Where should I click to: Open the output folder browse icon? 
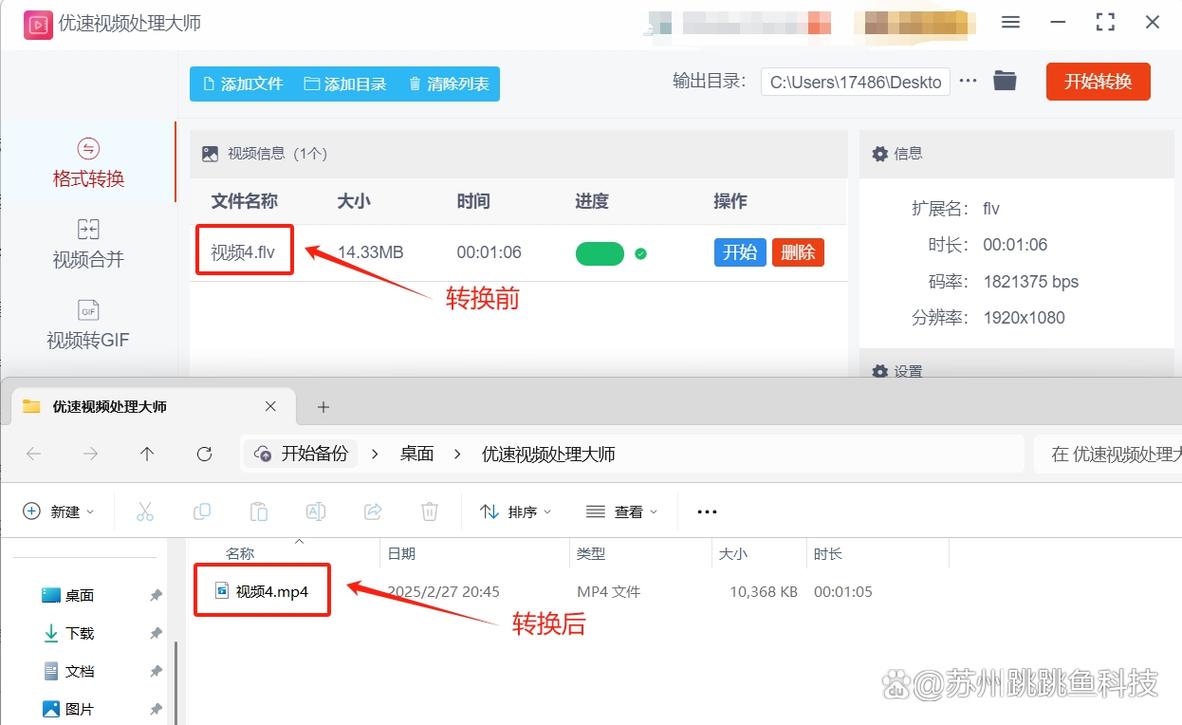click(1004, 81)
